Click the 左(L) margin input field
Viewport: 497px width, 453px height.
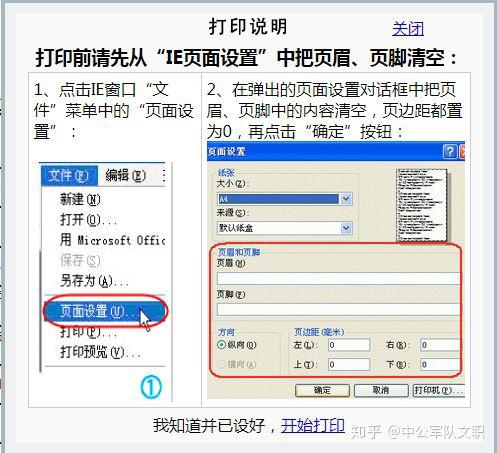point(349,345)
